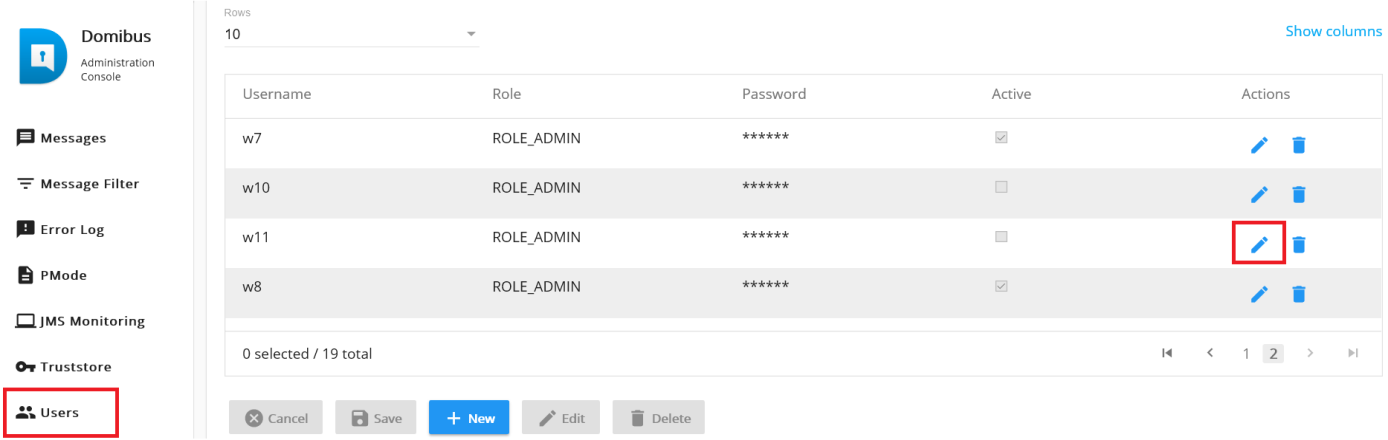Sort by Password column header
This screenshot has width=1388, height=440.
[774, 94]
